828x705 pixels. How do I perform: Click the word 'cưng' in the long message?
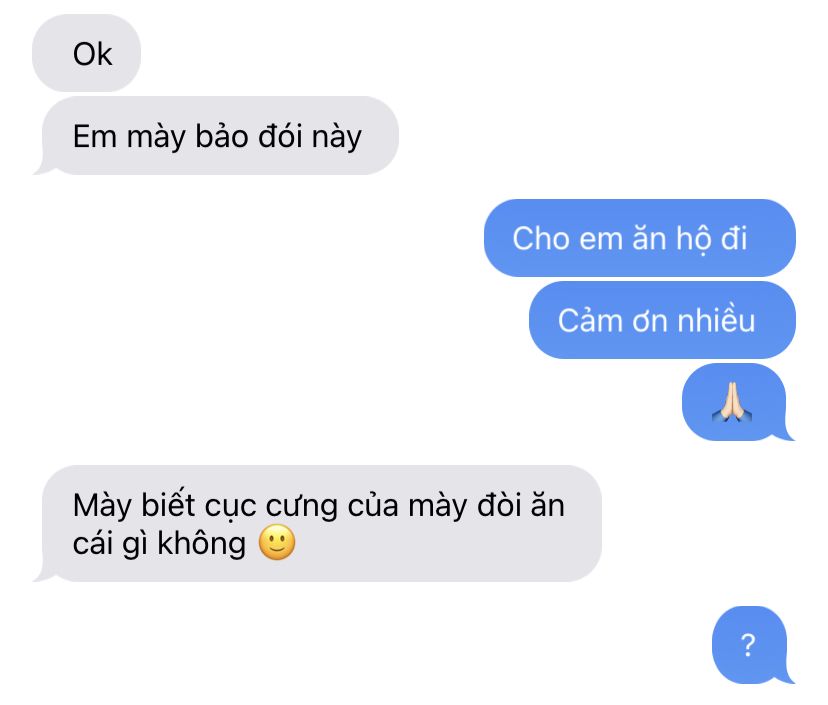click(x=302, y=506)
